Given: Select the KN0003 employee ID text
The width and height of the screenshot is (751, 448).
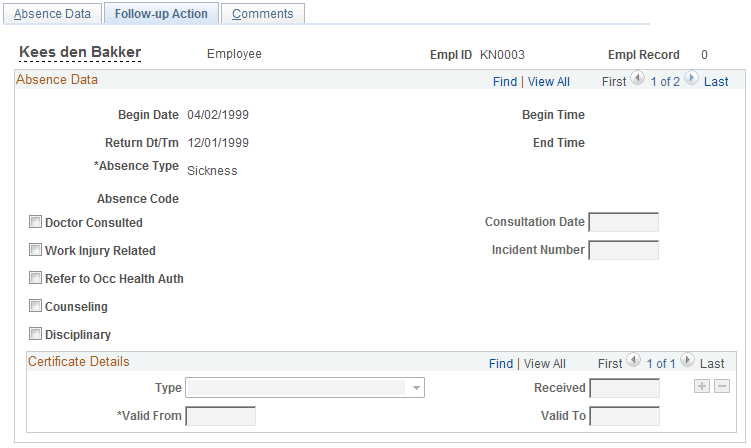Looking at the screenshot, I should [502, 55].
